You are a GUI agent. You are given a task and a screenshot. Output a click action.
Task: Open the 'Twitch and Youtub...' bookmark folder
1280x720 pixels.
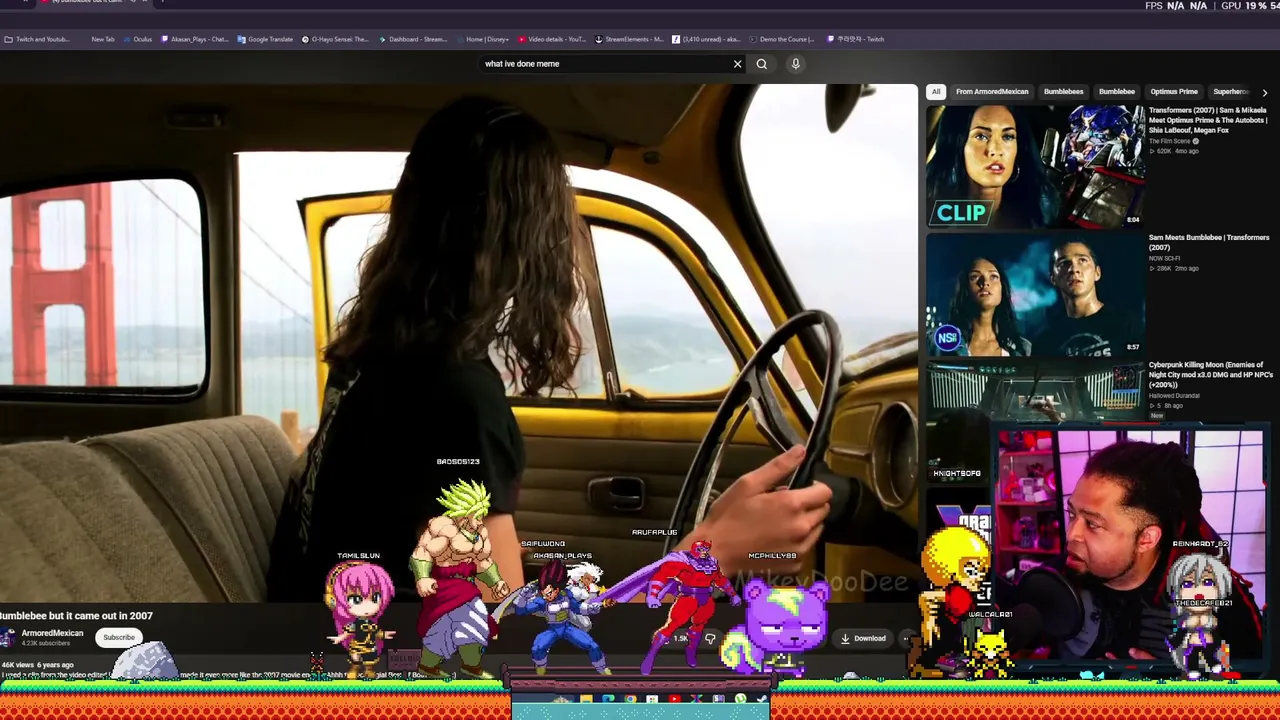point(37,39)
